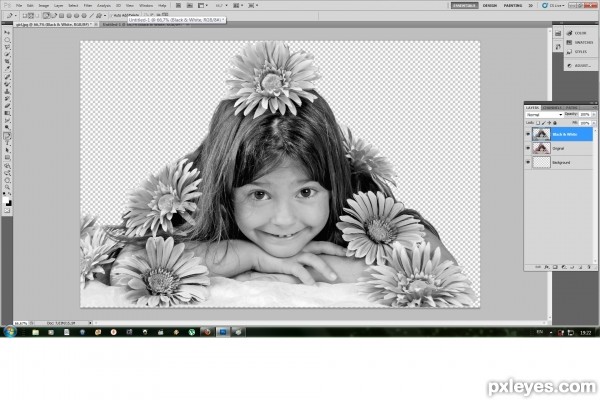This screenshot has width=600, height=400.
Task: Hide the Black & White layer
Action: (528, 134)
